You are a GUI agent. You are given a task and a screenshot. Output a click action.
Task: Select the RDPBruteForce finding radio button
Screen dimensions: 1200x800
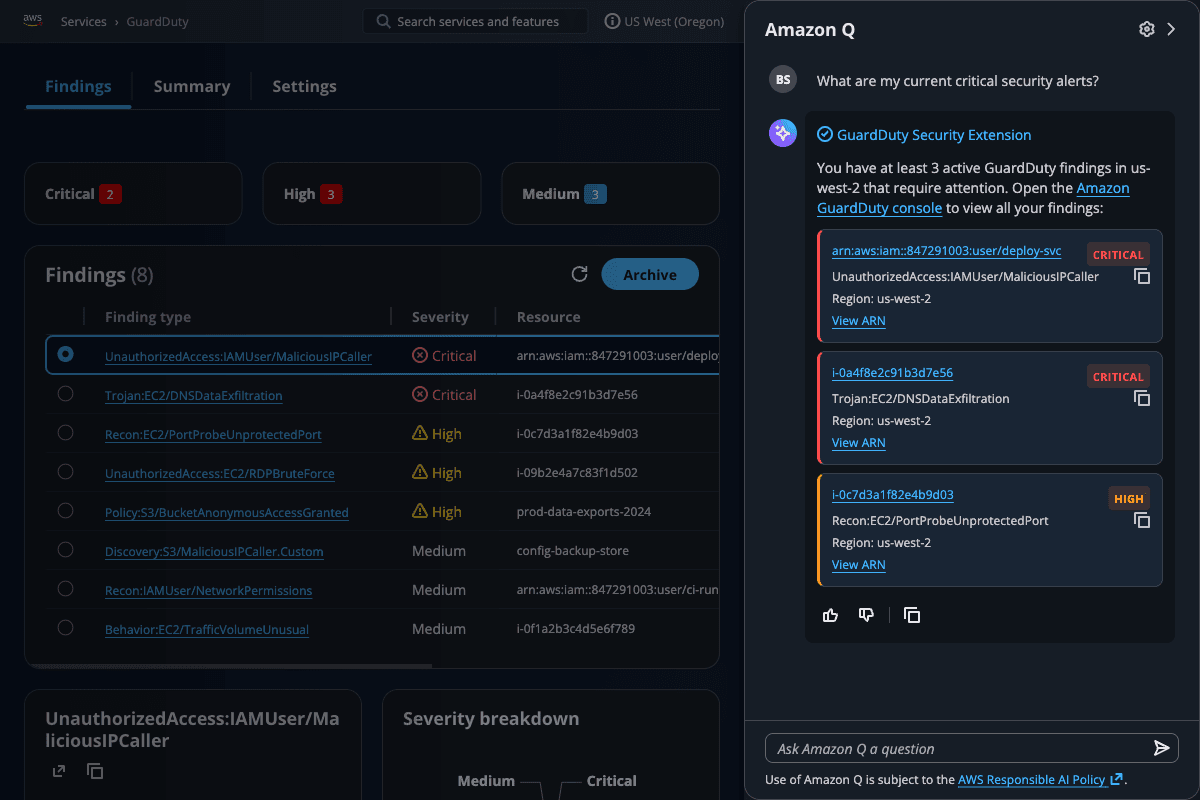click(65, 472)
